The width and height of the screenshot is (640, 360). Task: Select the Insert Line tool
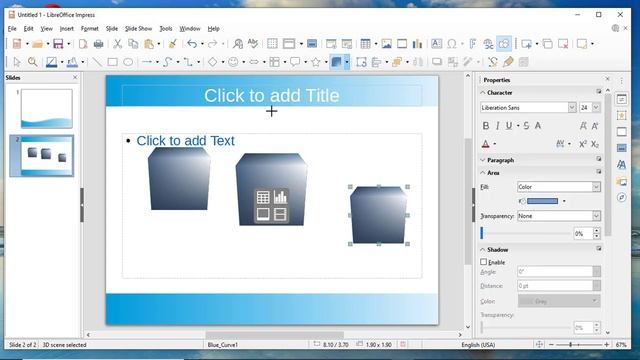97,62
